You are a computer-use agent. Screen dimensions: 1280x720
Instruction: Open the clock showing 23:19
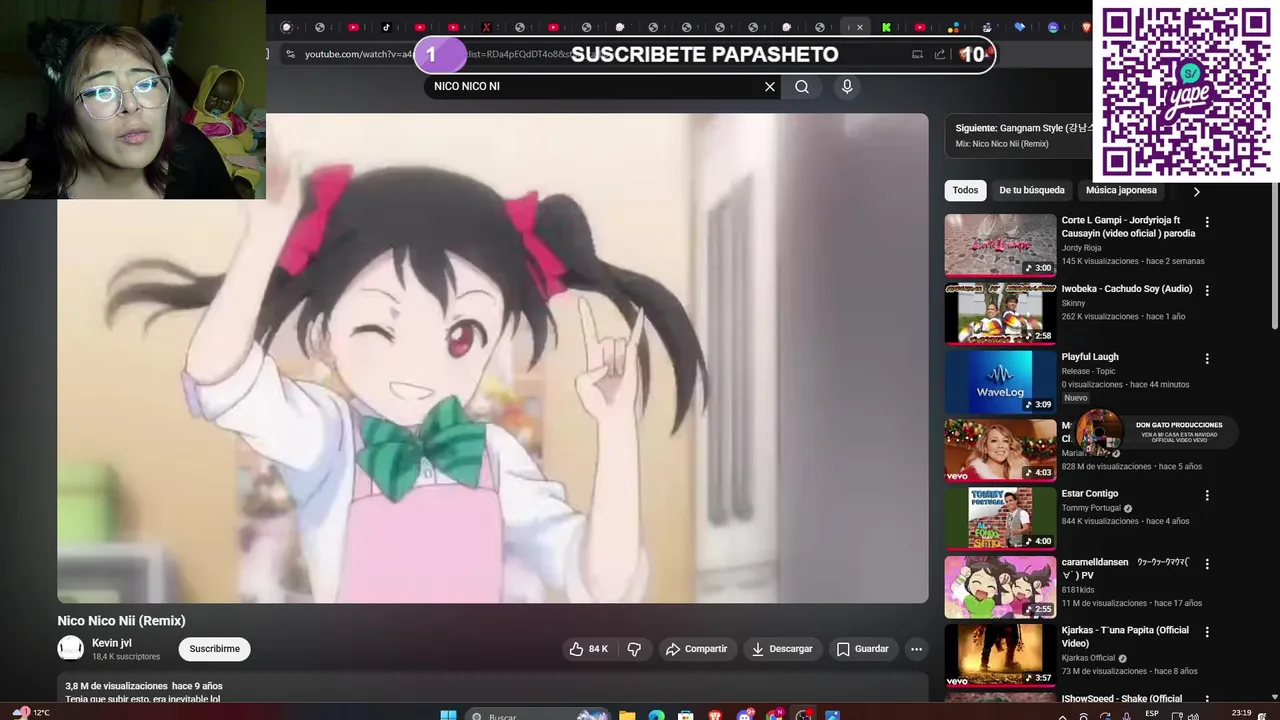point(1242,714)
